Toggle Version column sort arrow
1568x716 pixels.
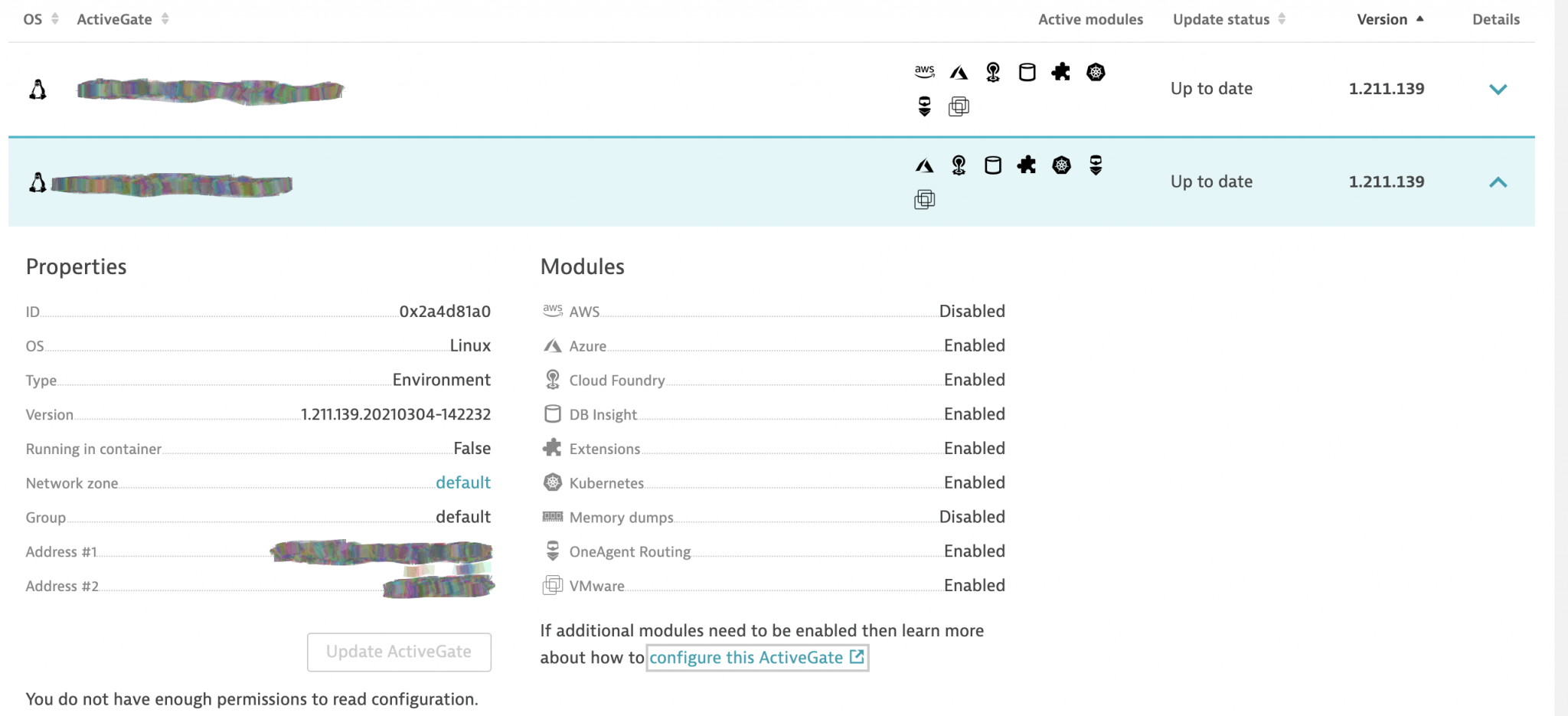pos(1420,18)
